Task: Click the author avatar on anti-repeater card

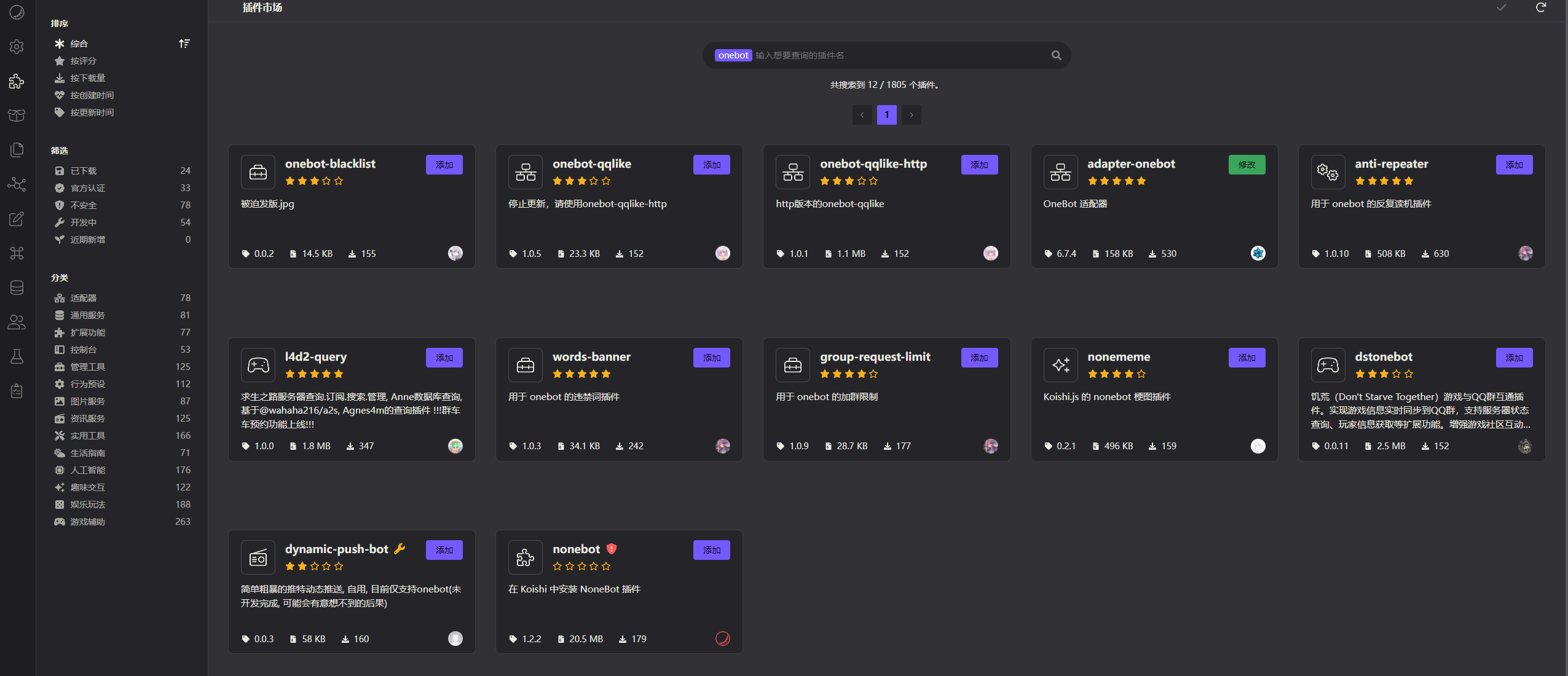Action: tap(1525, 253)
